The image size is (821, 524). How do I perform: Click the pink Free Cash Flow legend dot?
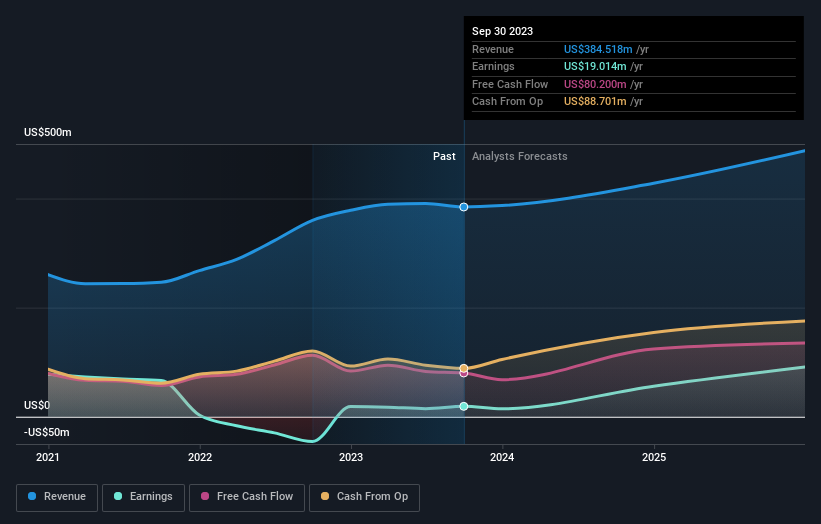tap(205, 496)
